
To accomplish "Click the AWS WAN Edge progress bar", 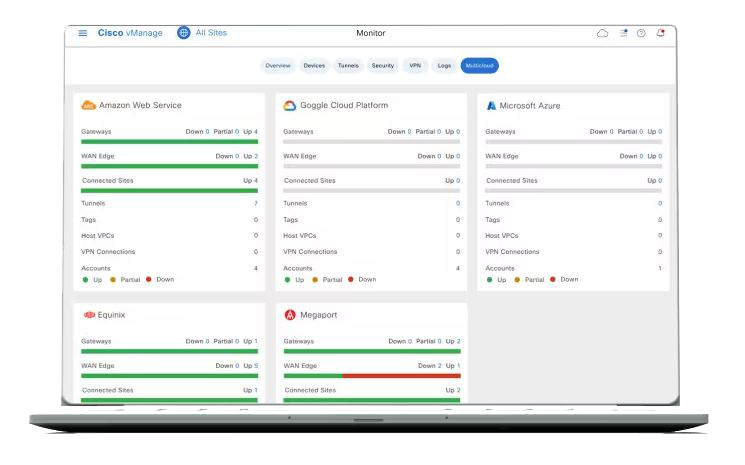I will click(x=170, y=166).
